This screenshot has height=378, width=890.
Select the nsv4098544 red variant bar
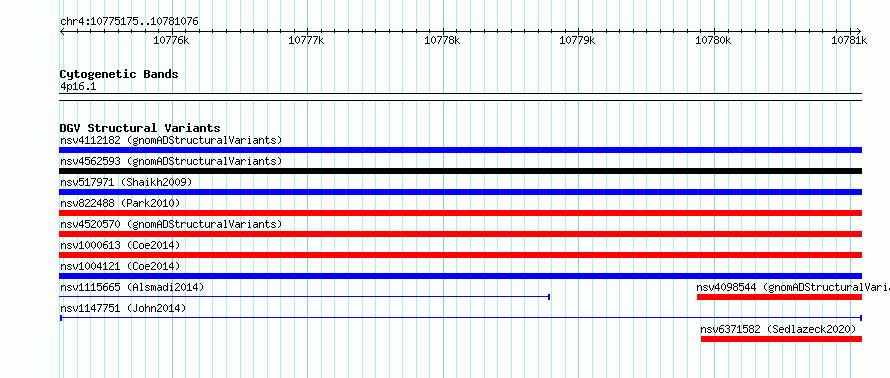click(779, 297)
